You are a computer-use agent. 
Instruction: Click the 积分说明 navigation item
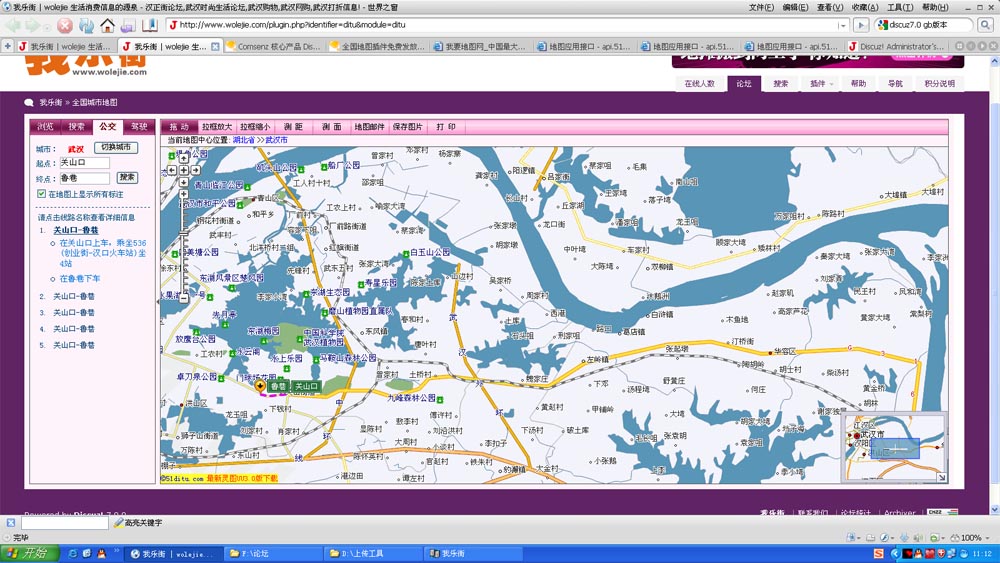[940, 84]
